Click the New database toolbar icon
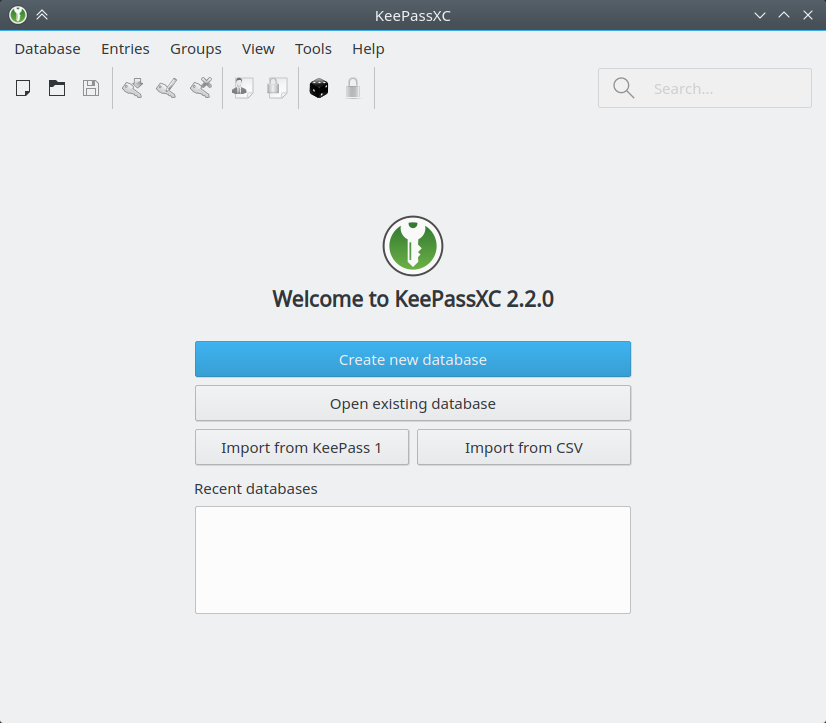The width and height of the screenshot is (826, 723). 23,88
